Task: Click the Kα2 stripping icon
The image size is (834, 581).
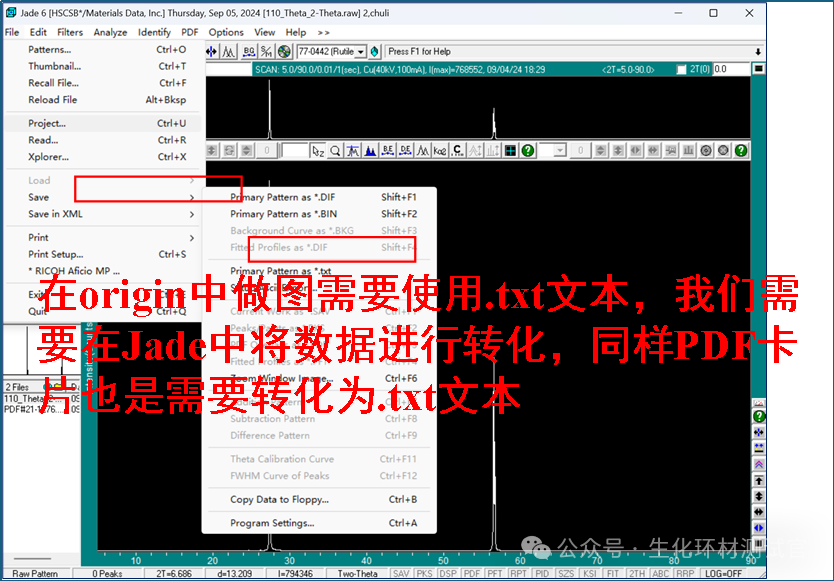Action: pyautogui.click(x=440, y=151)
